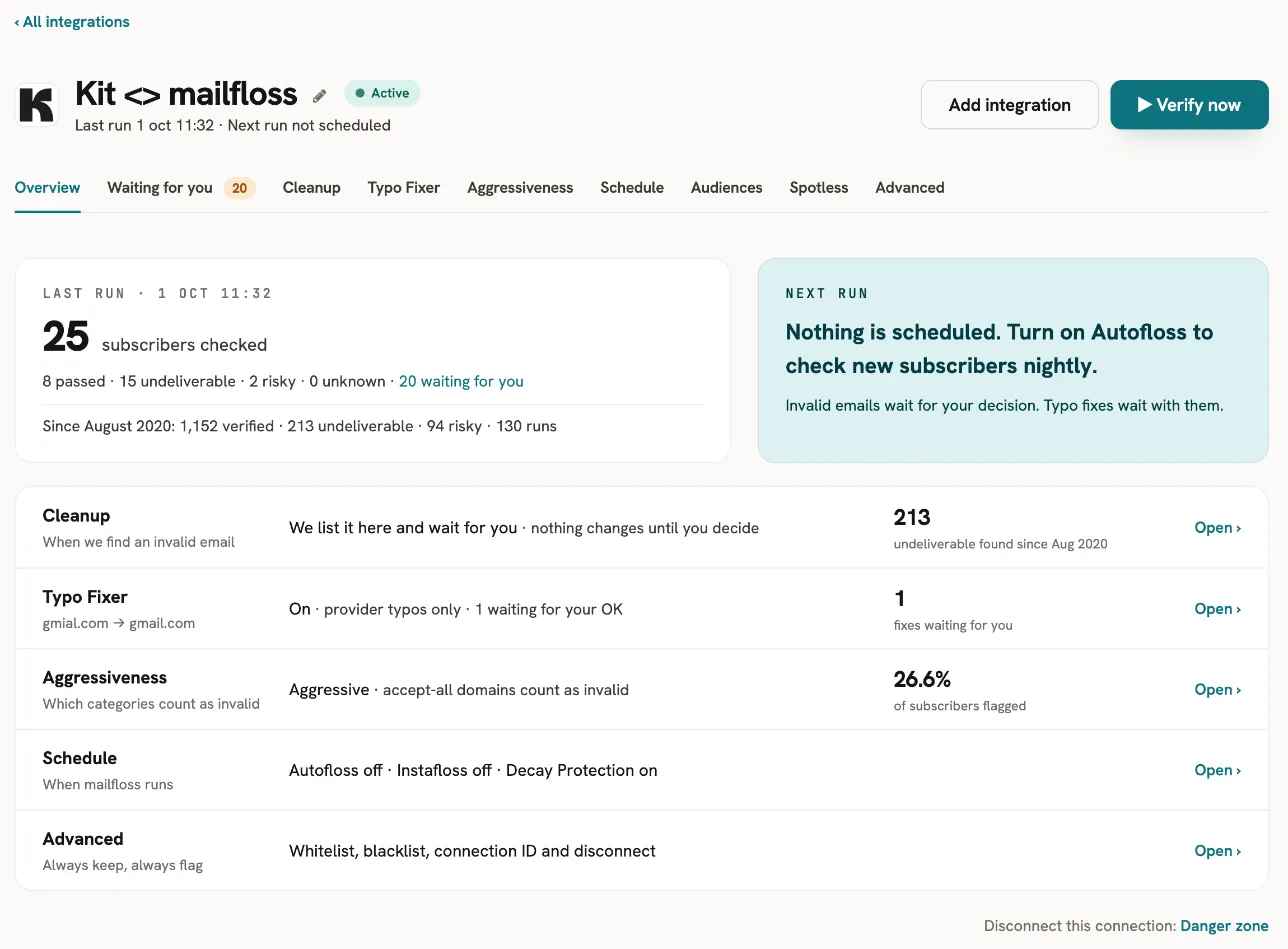
Task: Start verification with Verify now
Action: pos(1189,105)
